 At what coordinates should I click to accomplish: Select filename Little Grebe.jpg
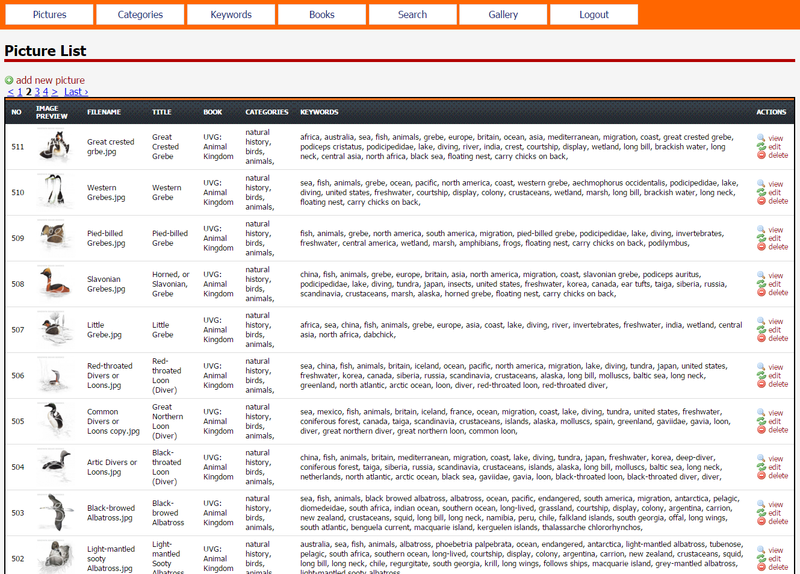coord(104,330)
